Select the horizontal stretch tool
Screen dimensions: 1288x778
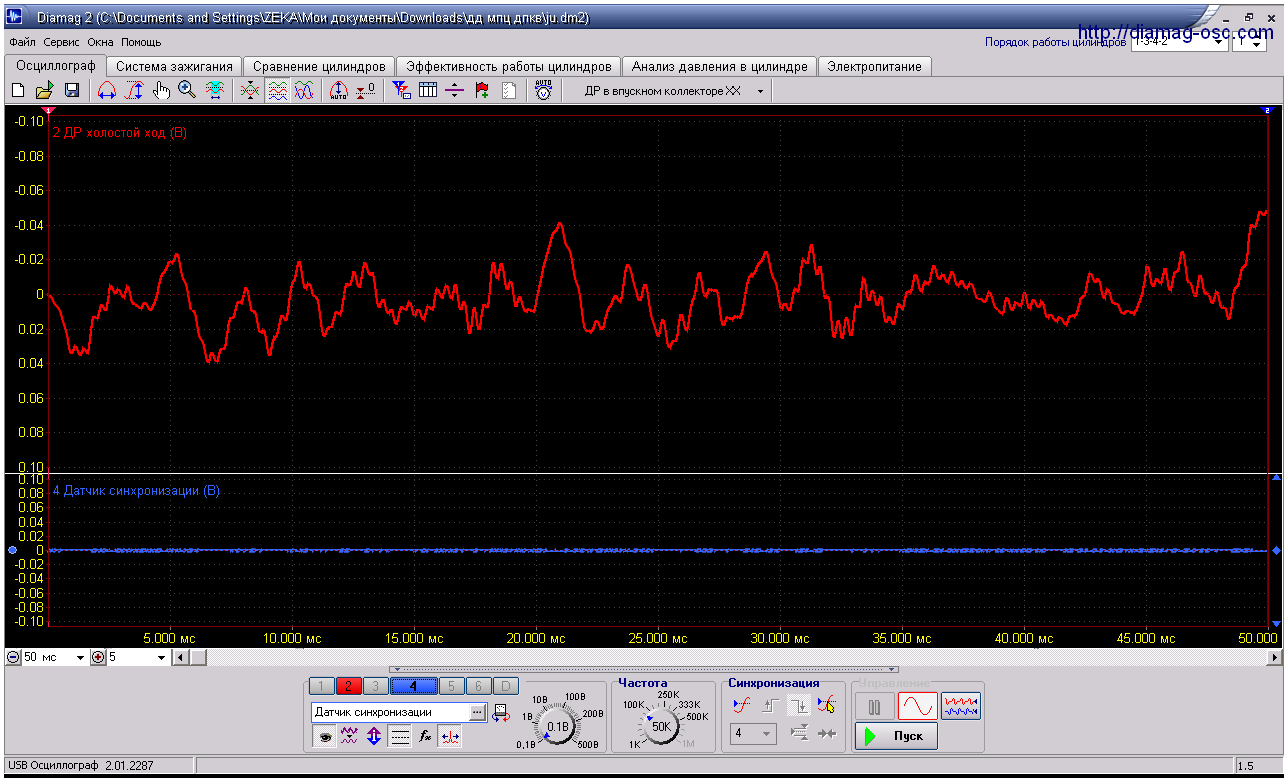click(x=107, y=91)
